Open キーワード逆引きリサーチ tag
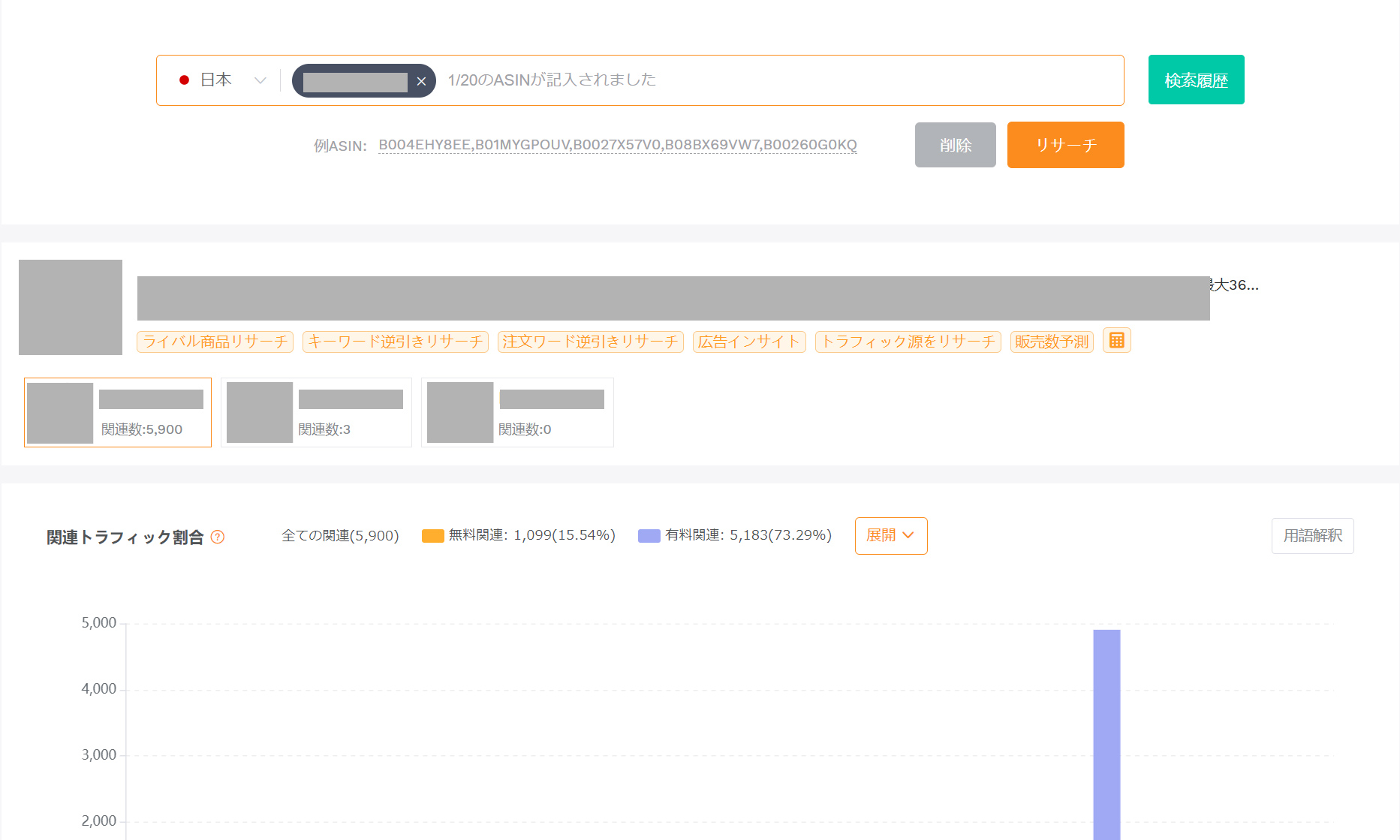Screen dimensions: 1400x840 coord(395,342)
